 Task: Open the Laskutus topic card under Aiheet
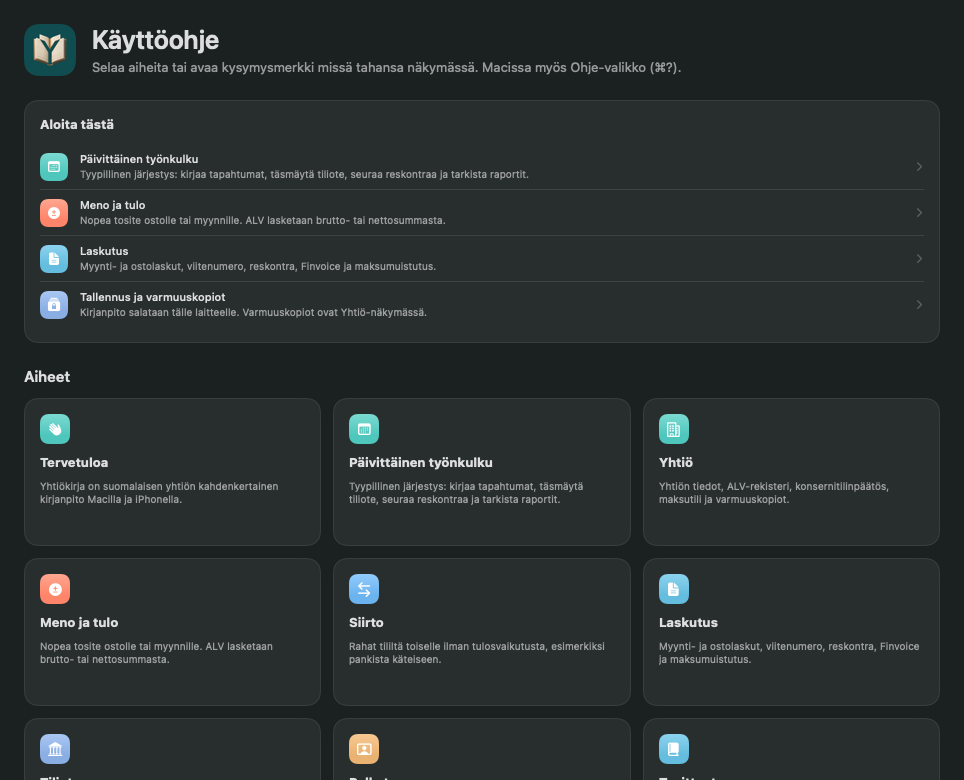(x=791, y=632)
